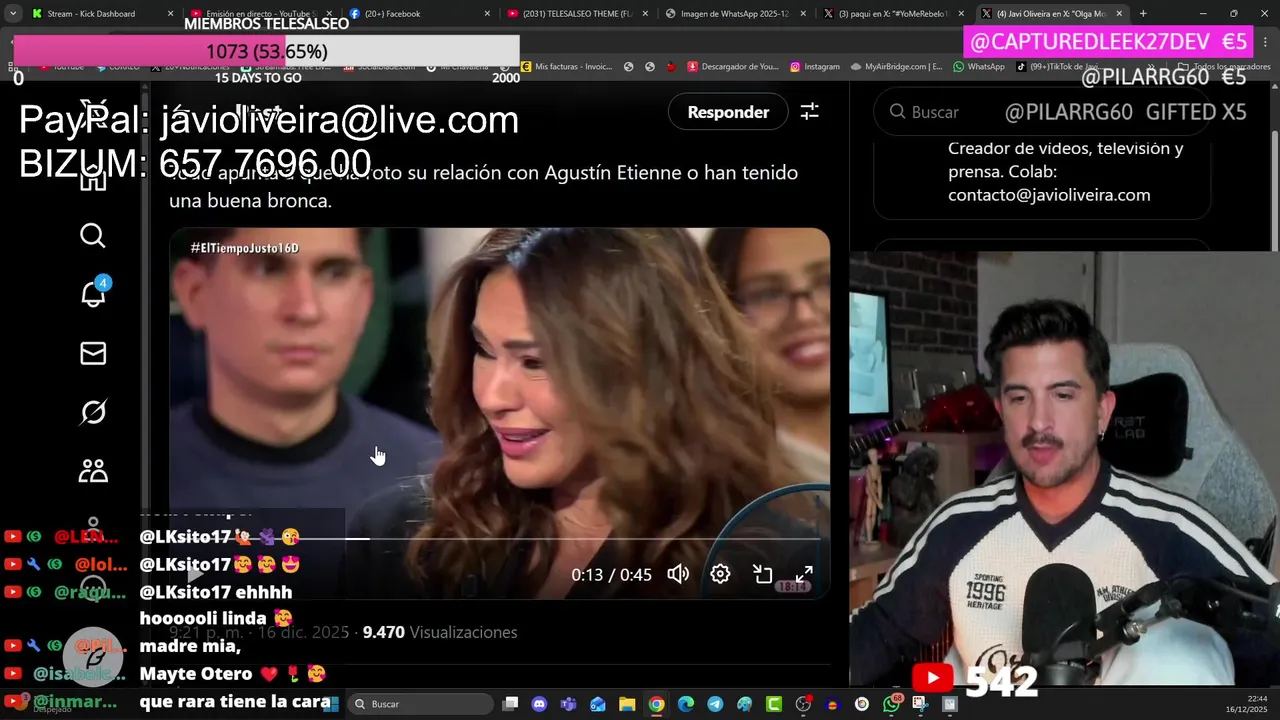Open Microsoft Teams from the taskbar

(x=569, y=704)
